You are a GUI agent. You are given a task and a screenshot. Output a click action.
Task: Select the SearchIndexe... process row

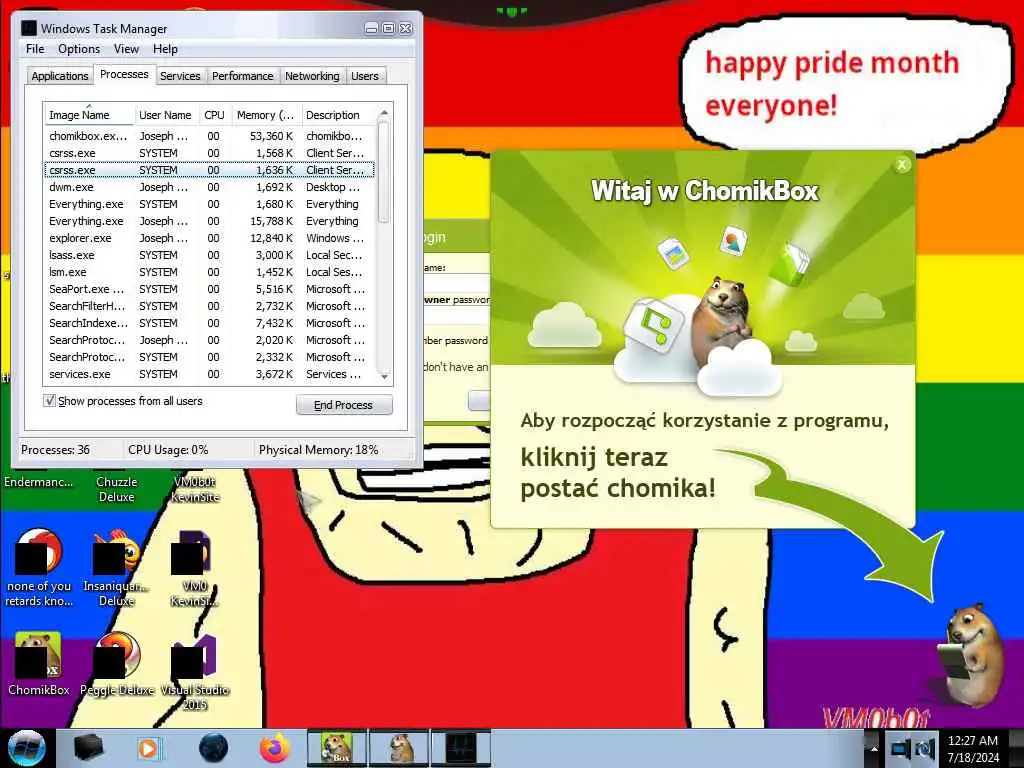pyautogui.click(x=209, y=323)
